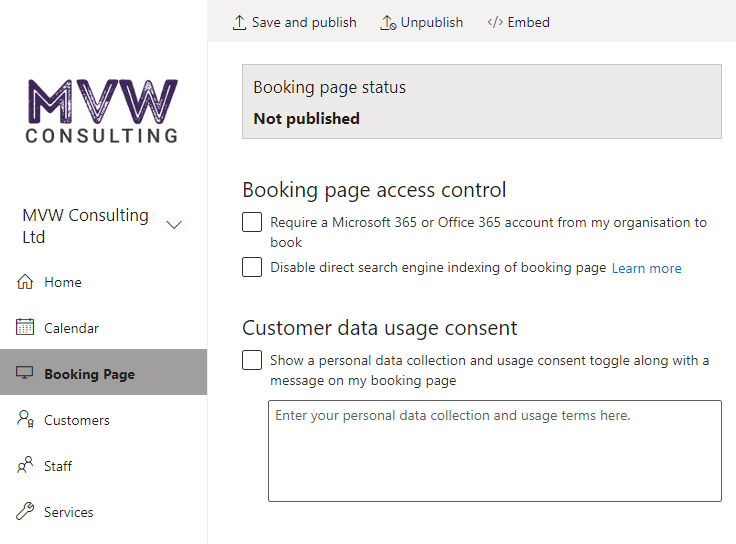
Task: Check the personal data consent toggle checkbox
Action: 252,360
